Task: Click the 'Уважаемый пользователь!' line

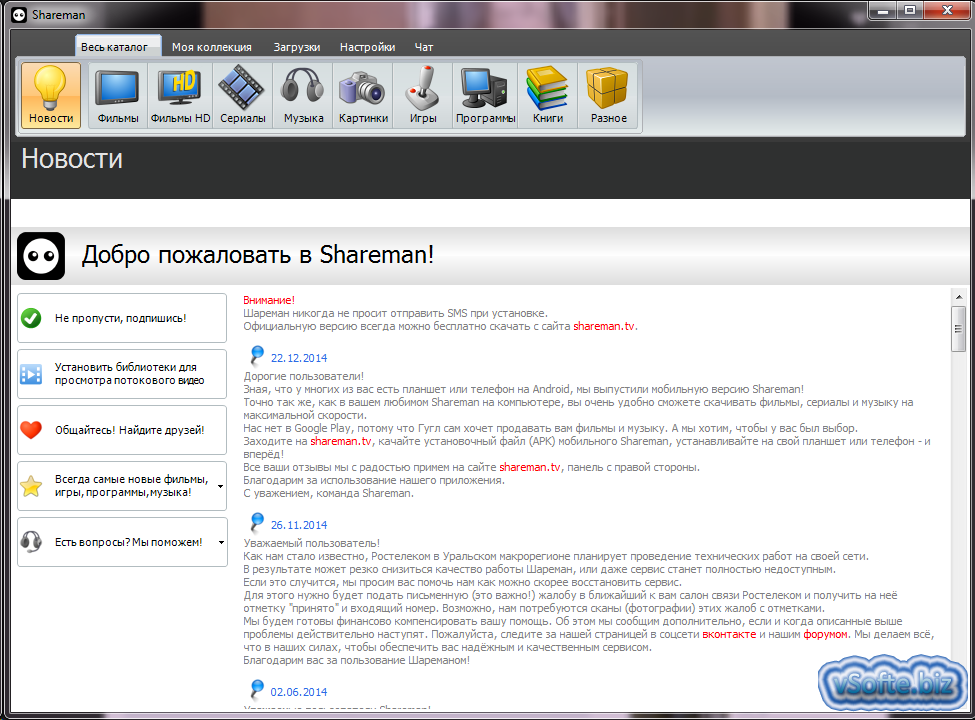Action: pyautogui.click(x=312, y=543)
